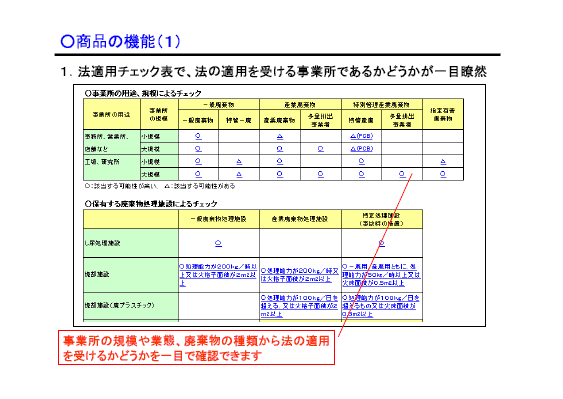Viewport: 563px width, 399px height.
Task: Click the slide title 商品の機能(1)
Action: tap(120, 41)
